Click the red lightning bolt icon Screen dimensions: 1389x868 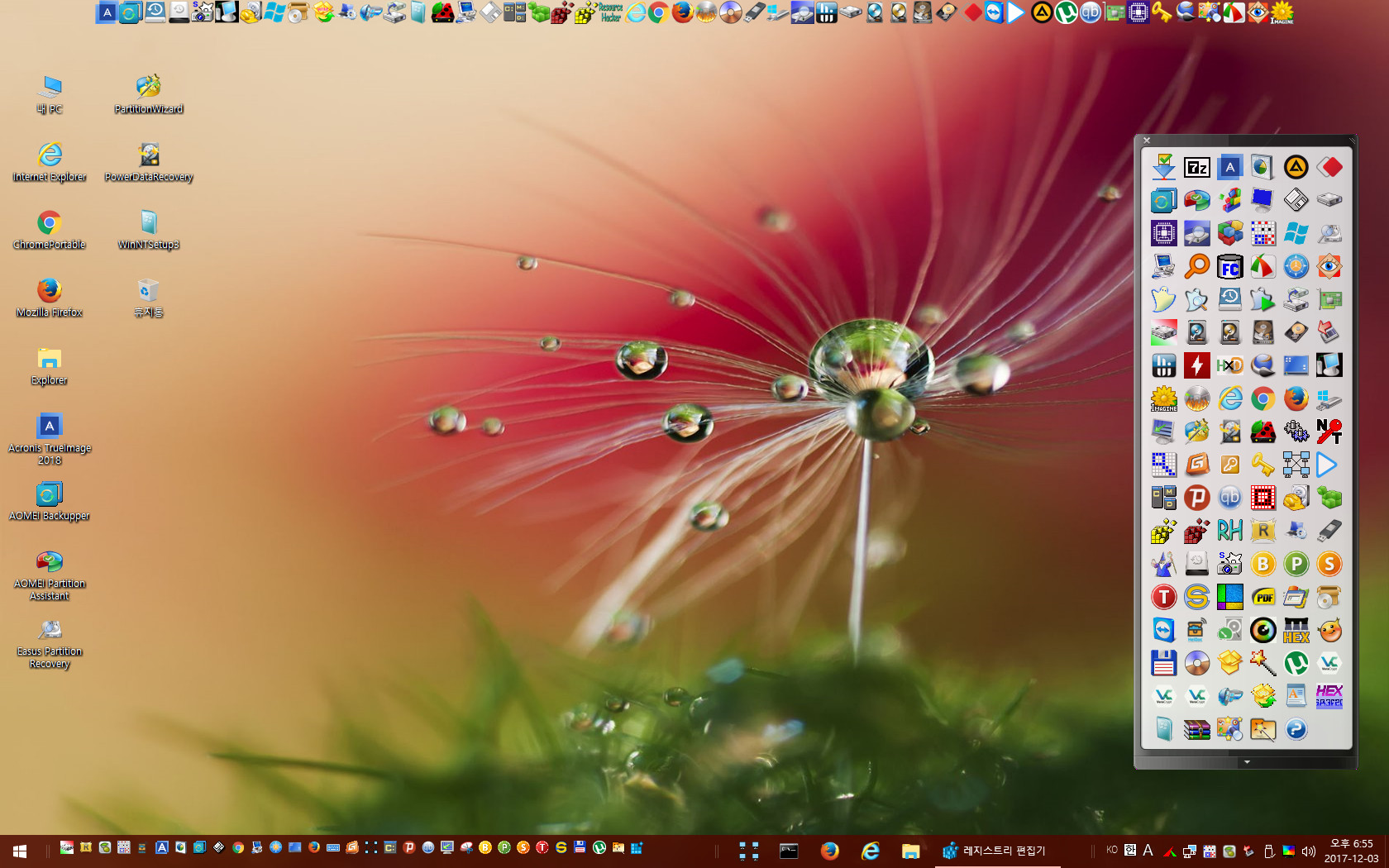1196,366
